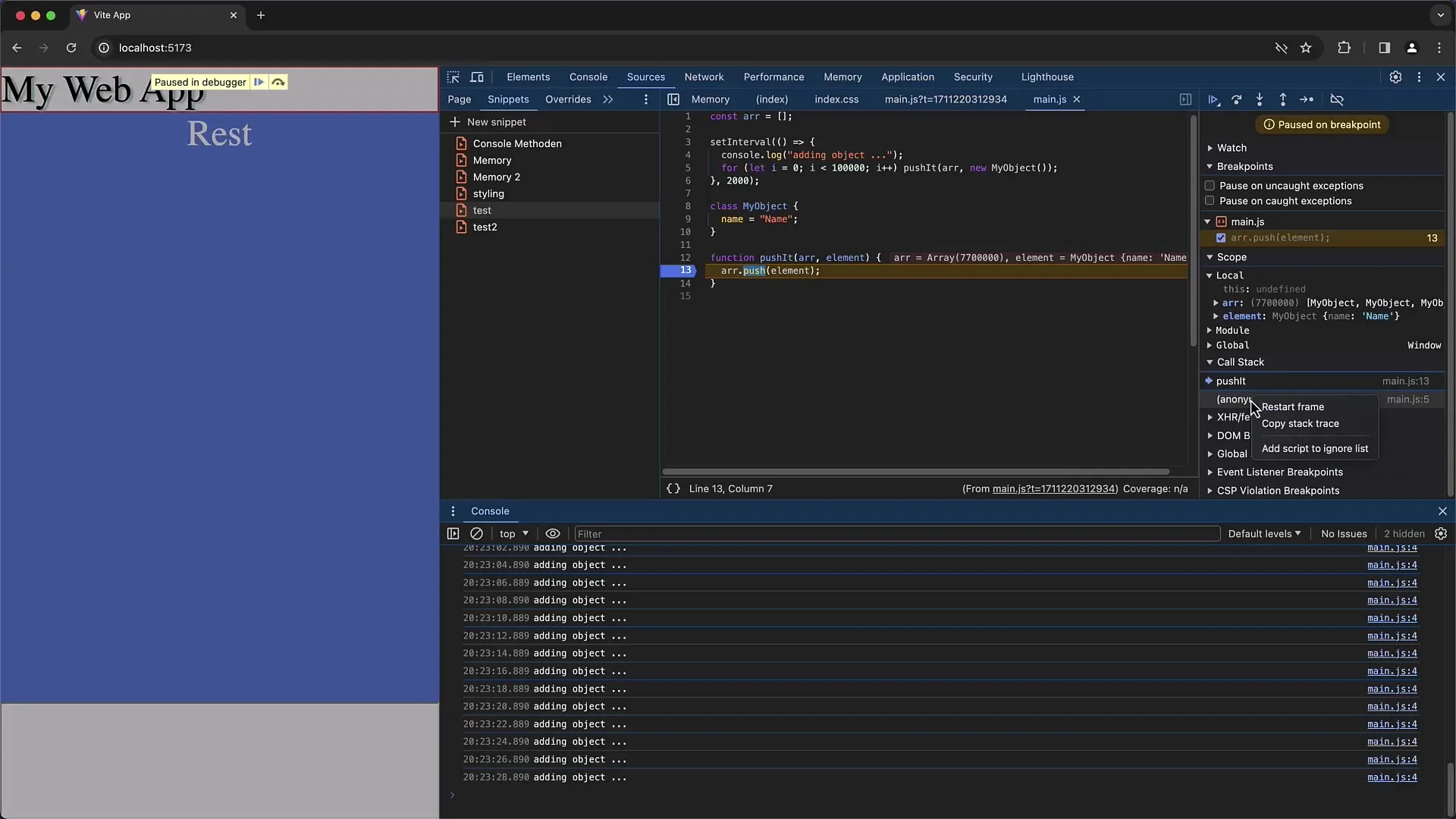
Task: Click the Step over next function call icon
Action: pyautogui.click(x=1237, y=99)
